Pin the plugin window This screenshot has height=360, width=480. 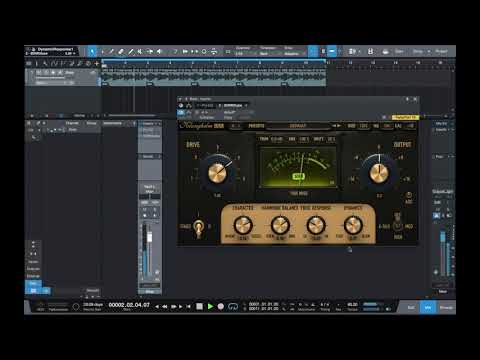click(x=407, y=99)
